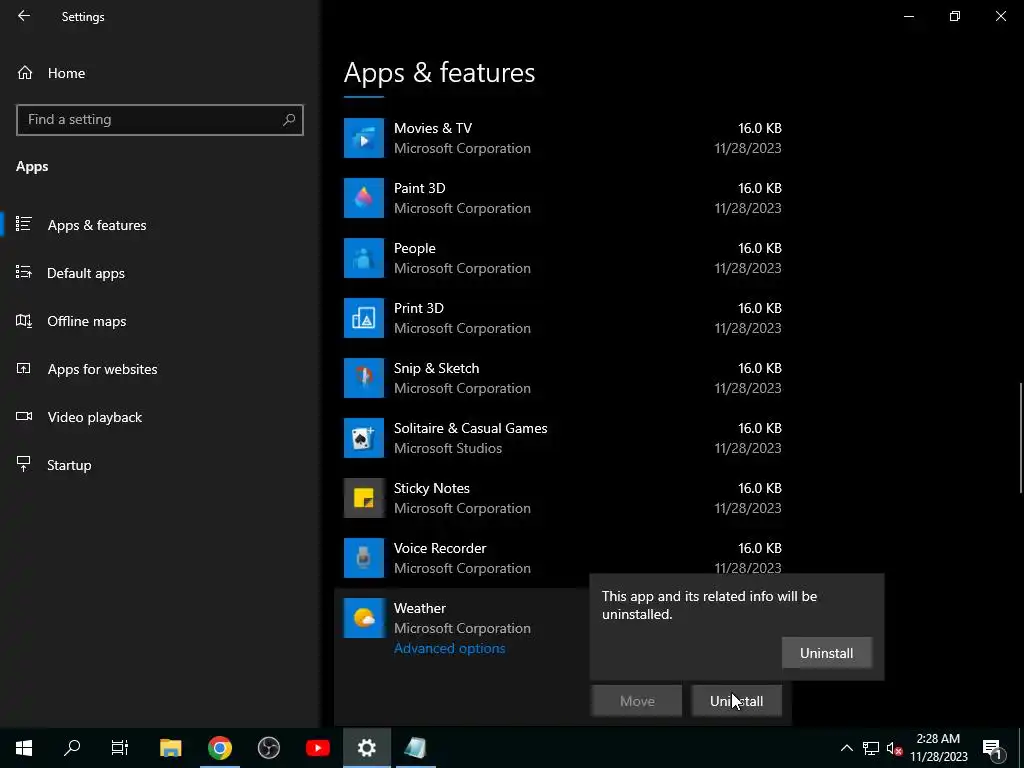Click the Find a setting search box

coord(160,120)
